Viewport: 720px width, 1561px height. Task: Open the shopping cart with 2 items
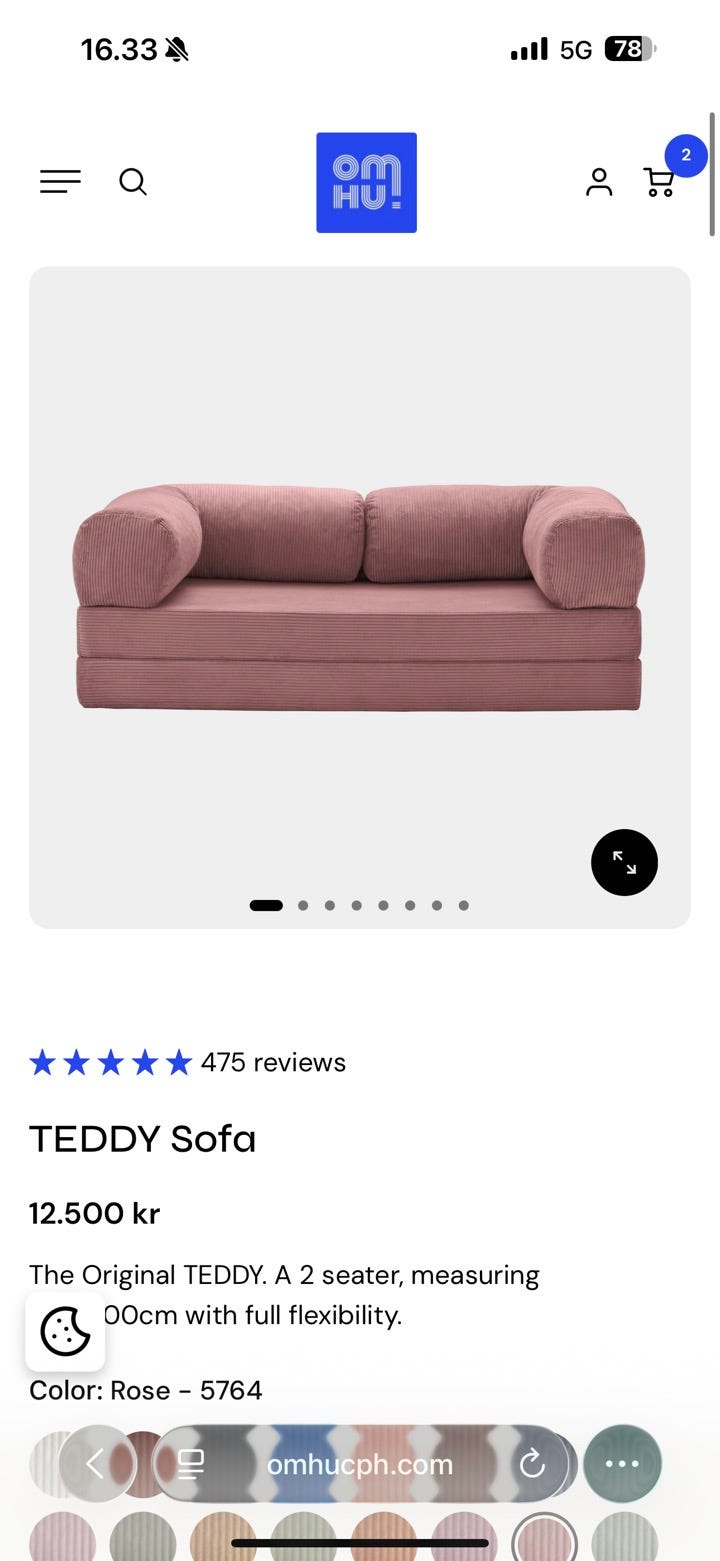[660, 181]
